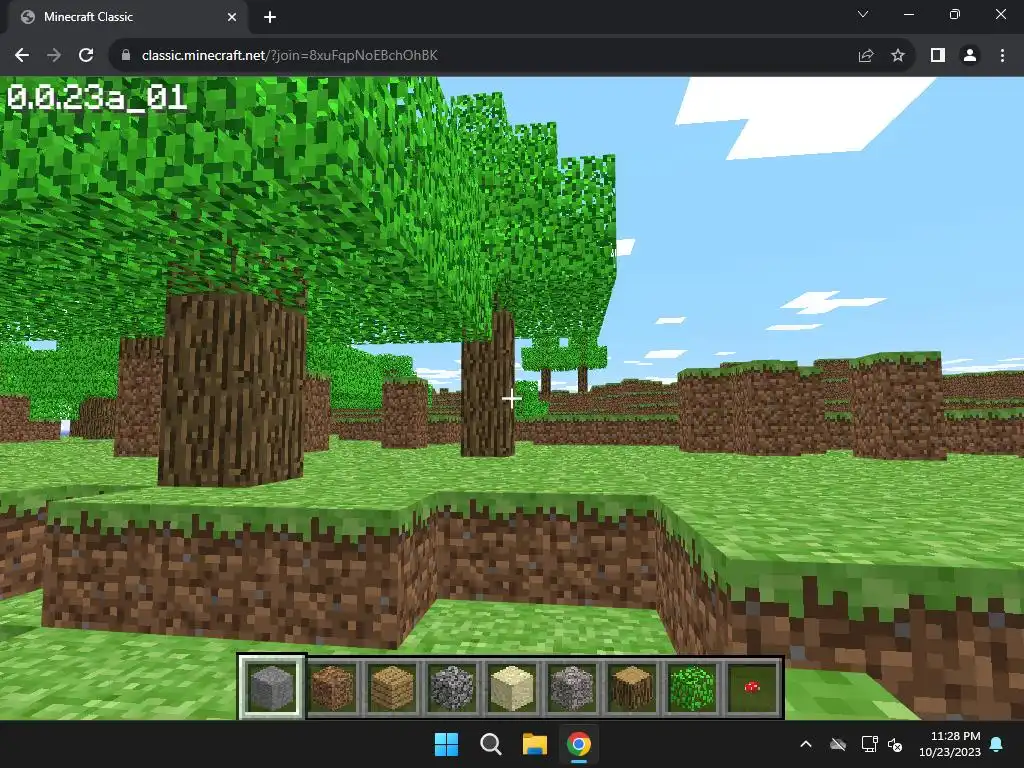Show hidden system tray icons
This screenshot has width=1024, height=768.
click(806, 744)
